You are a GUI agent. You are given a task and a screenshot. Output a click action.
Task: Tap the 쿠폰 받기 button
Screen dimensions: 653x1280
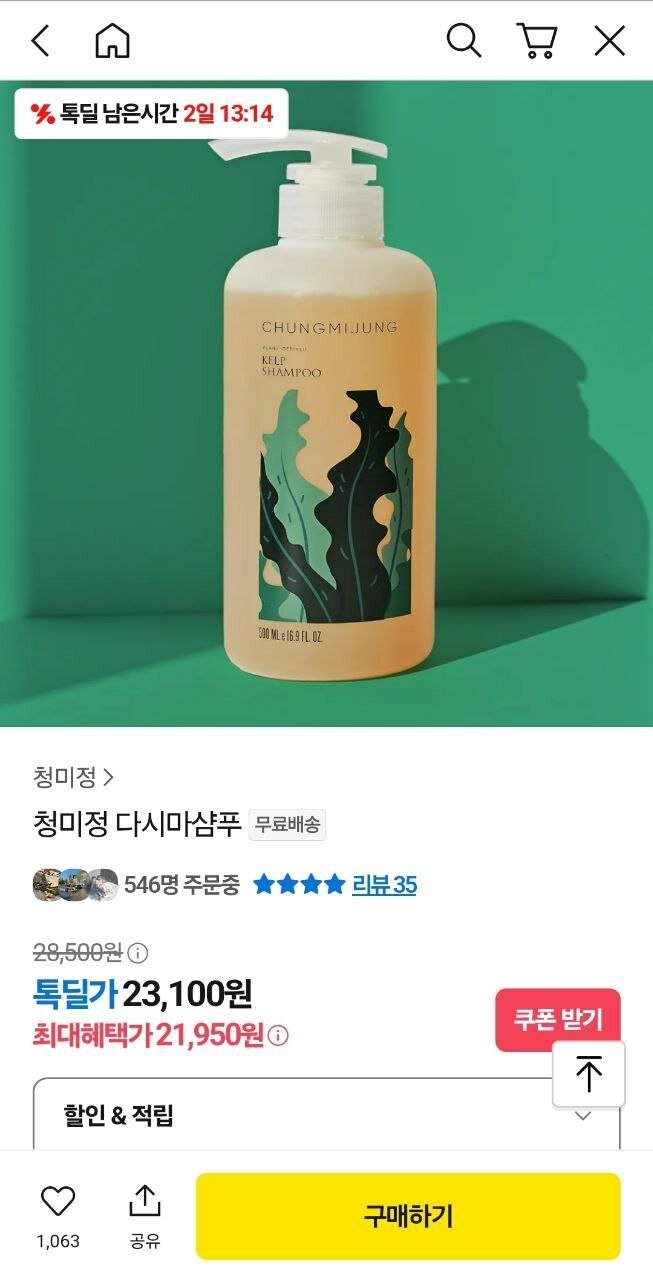tap(558, 1019)
